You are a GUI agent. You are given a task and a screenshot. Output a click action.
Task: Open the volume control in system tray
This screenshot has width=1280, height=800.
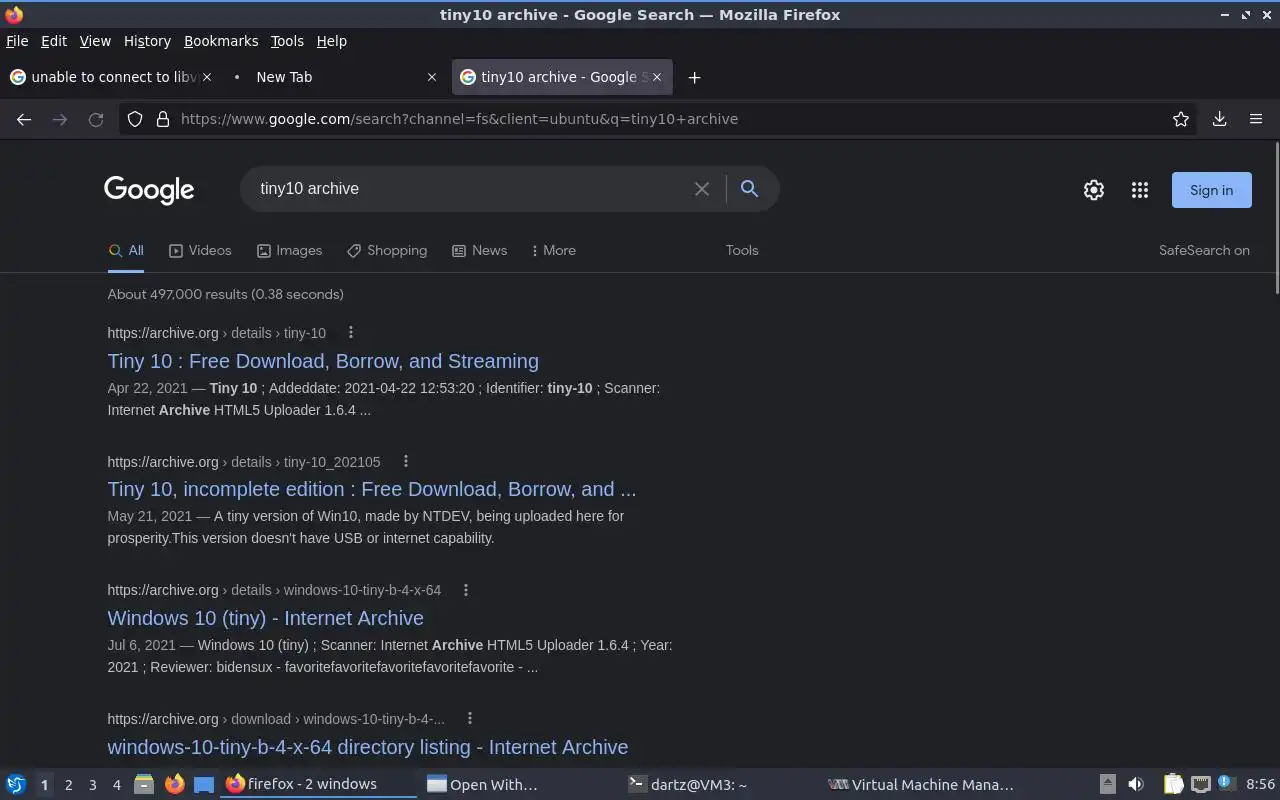(1135, 784)
